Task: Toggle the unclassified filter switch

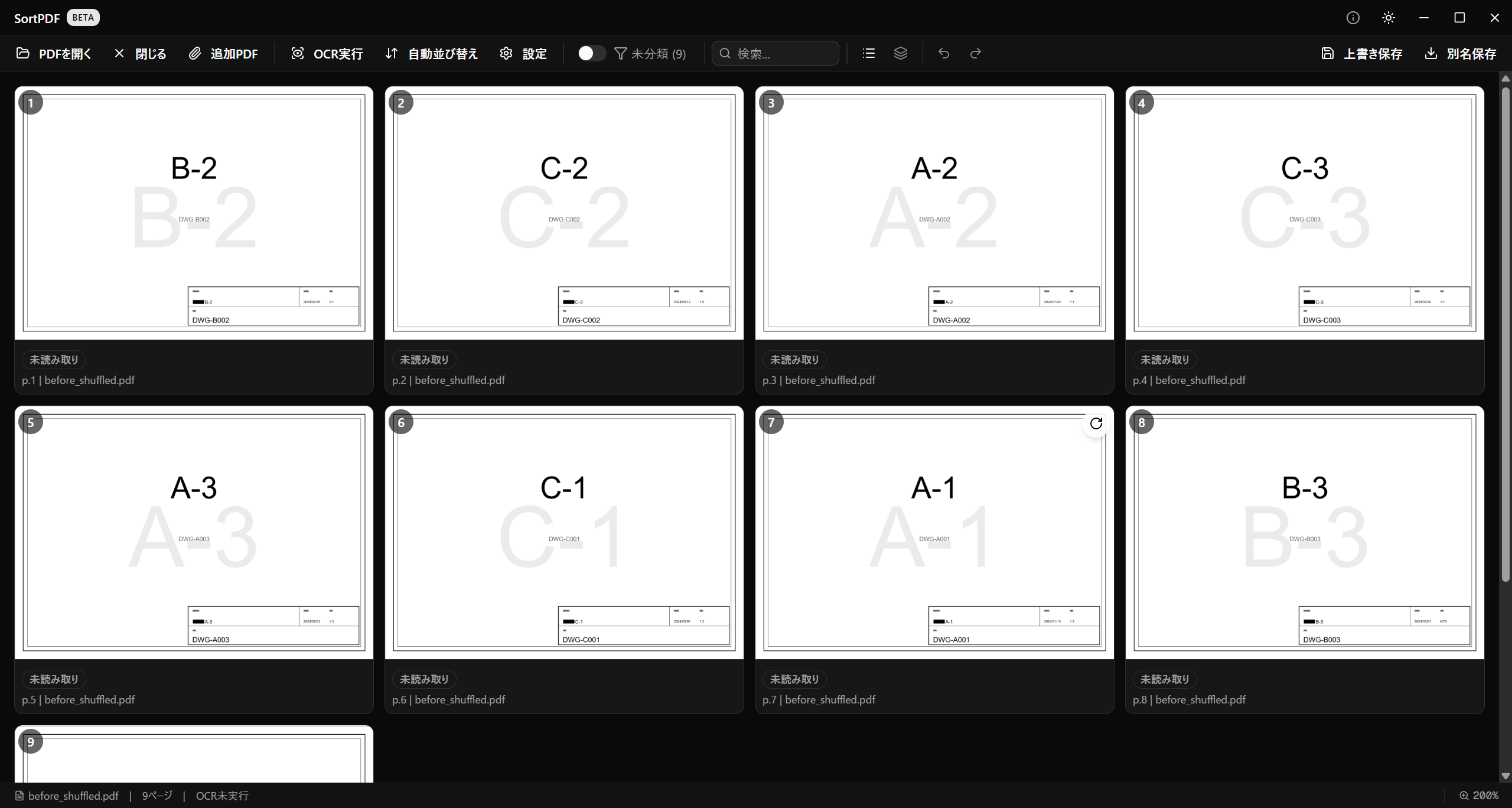Action: (591, 53)
